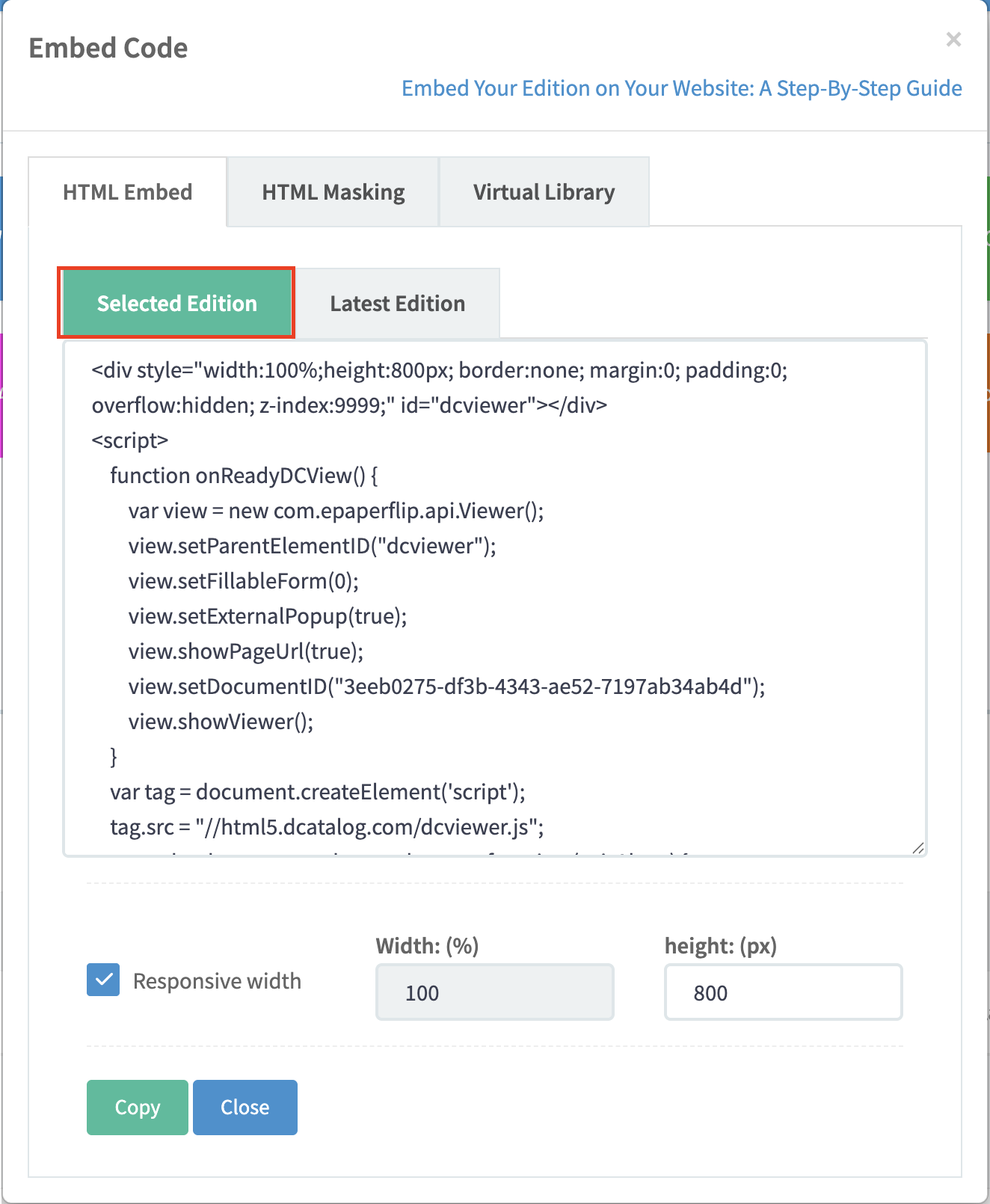Place cursor on the setDocumentID code line

point(446,687)
